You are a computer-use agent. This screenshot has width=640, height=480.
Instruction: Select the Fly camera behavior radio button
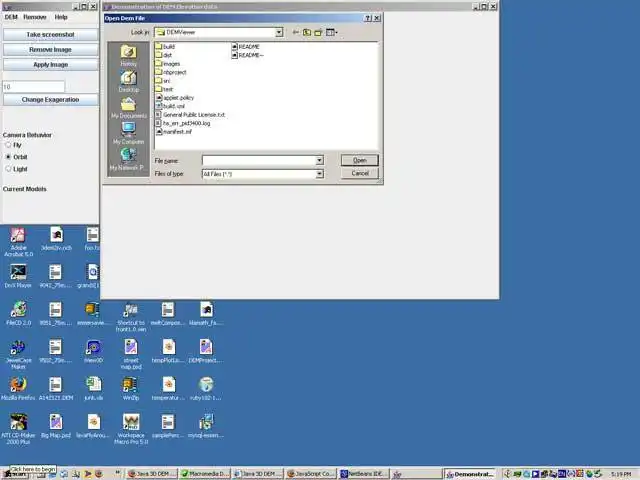[x=8, y=145]
